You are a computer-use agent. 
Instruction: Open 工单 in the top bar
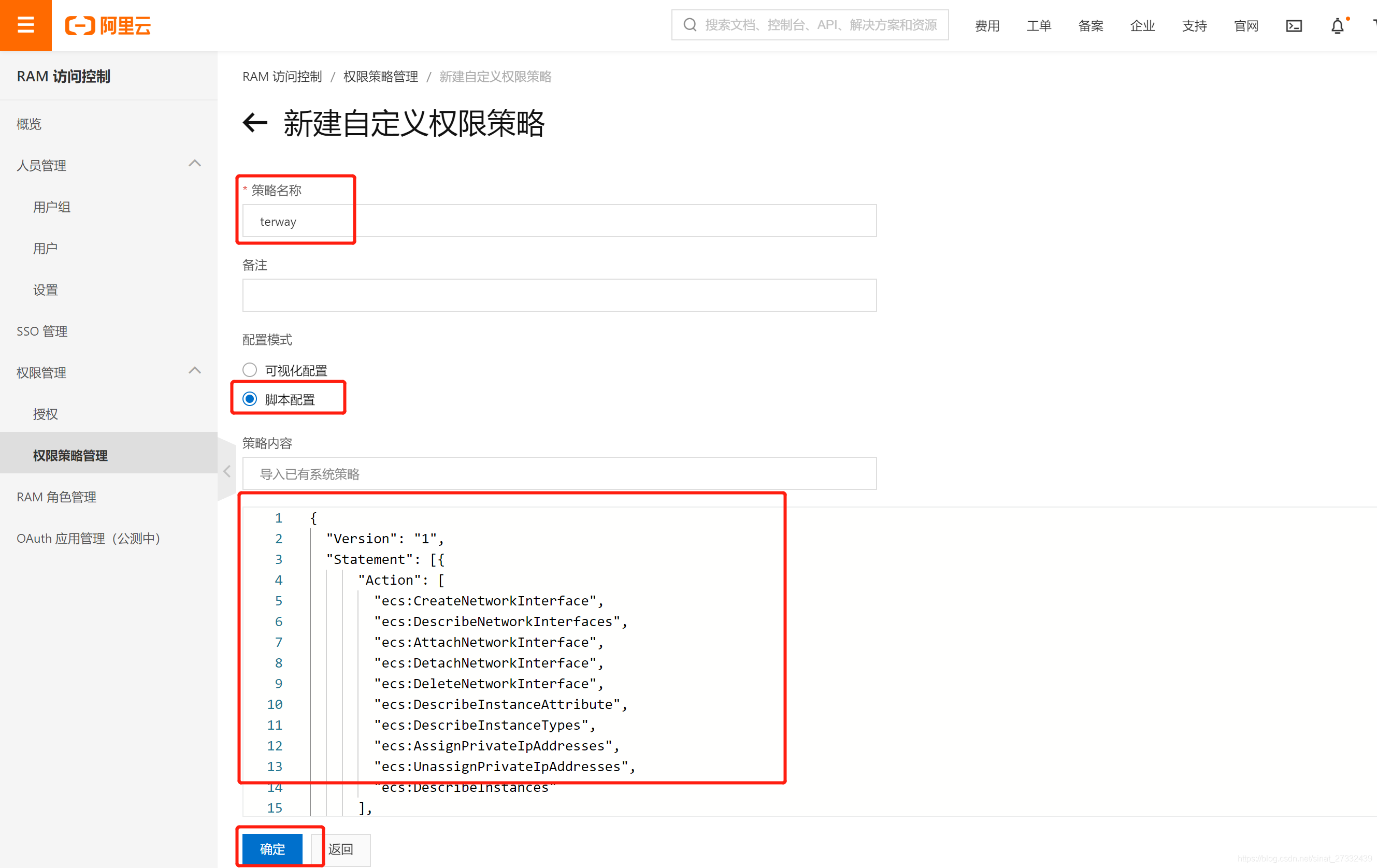1039,26
